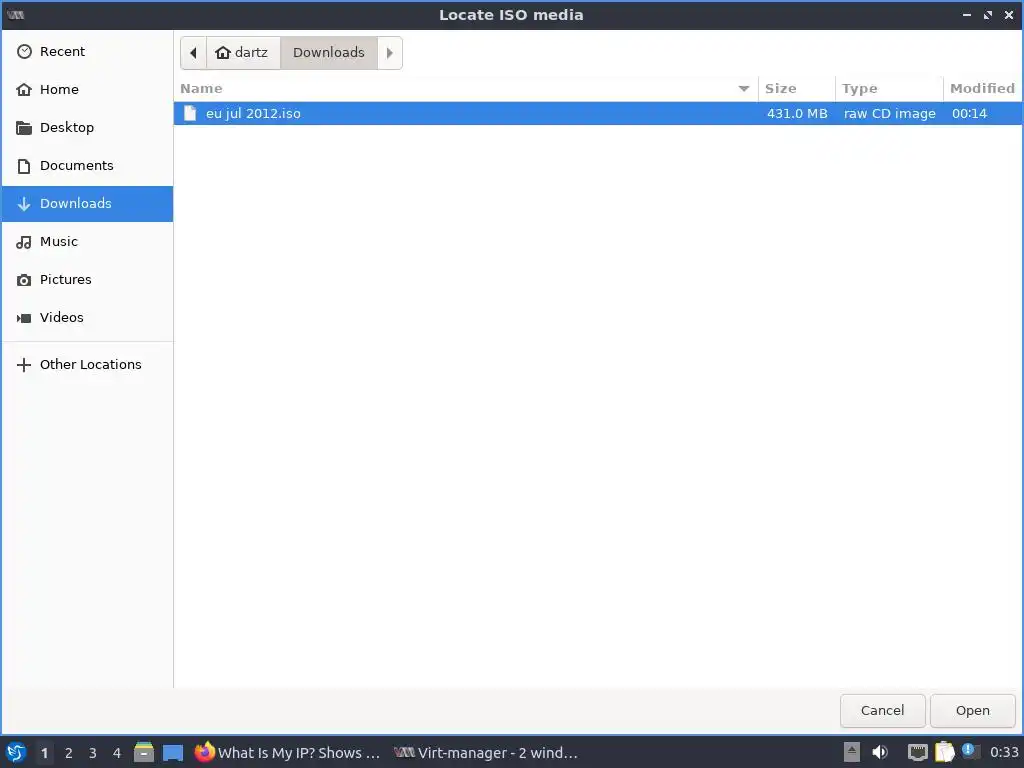Click the path bar forward arrow
The image size is (1024, 768).
[x=390, y=53]
